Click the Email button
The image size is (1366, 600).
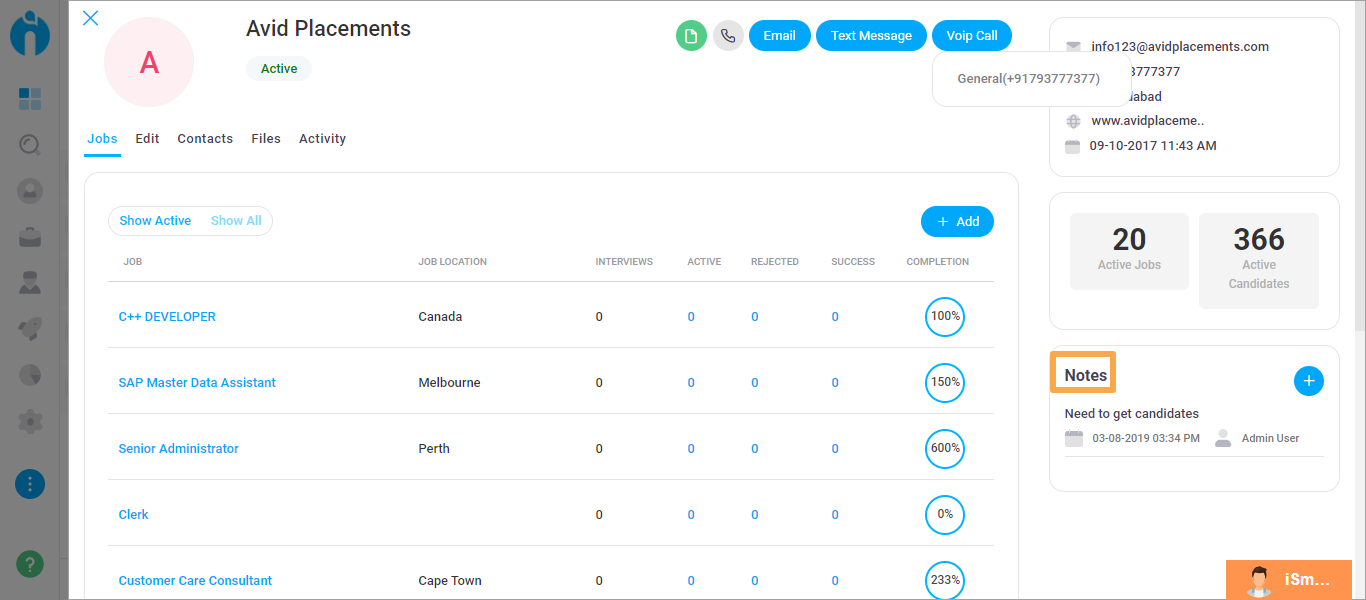(x=779, y=36)
